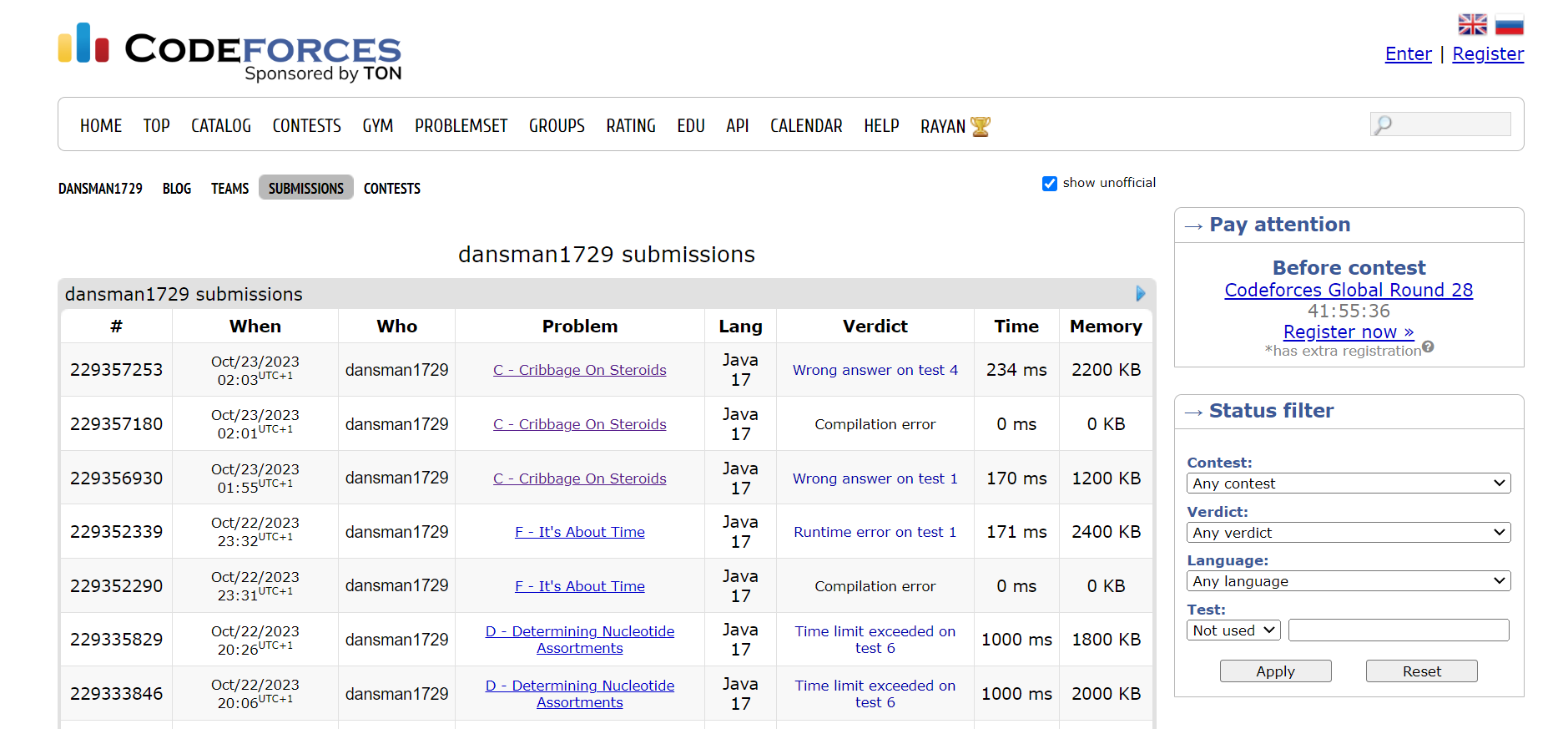
Task: Open Determining Nucleotide Assortments for 229335829
Action: coord(580,640)
